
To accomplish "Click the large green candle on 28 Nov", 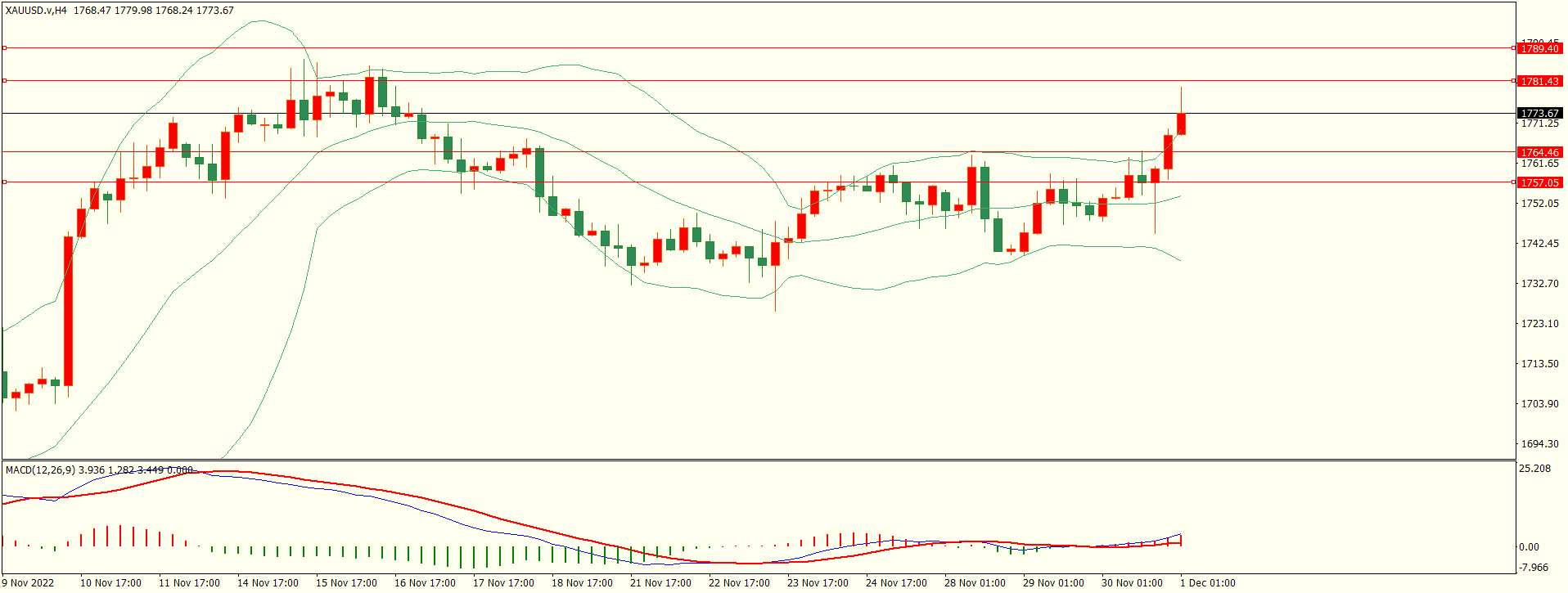I will click(985, 193).
